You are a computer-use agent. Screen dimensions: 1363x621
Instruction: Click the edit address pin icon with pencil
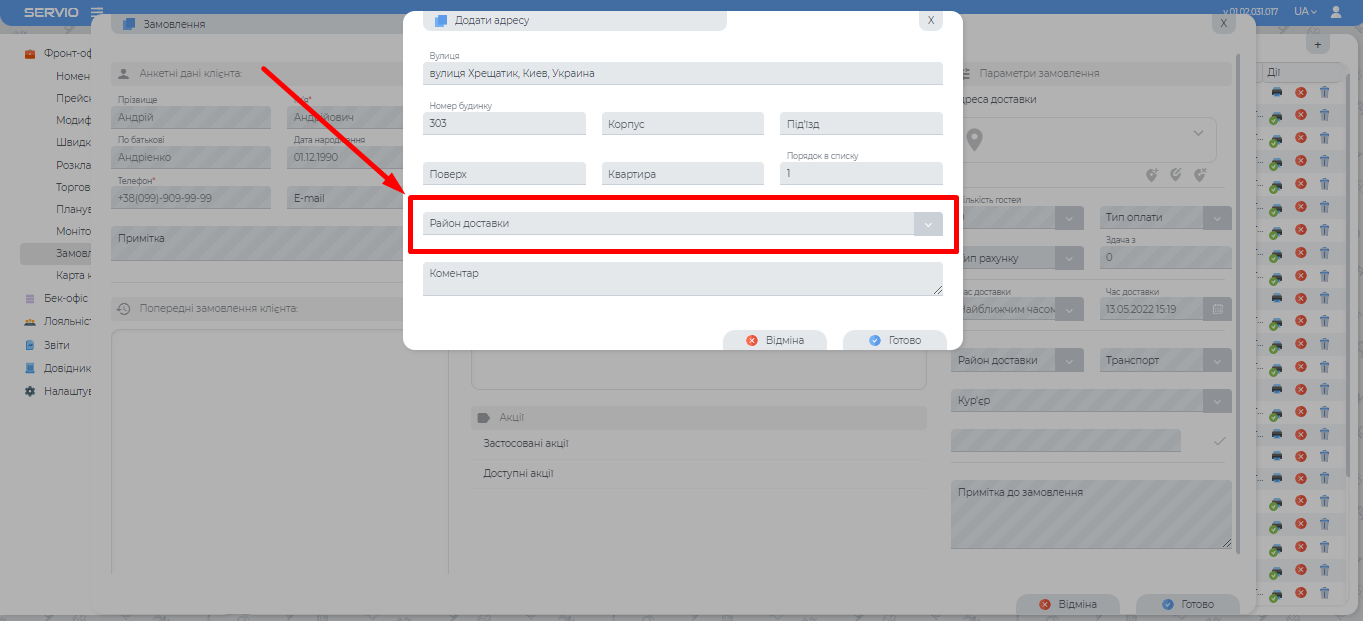click(1176, 174)
